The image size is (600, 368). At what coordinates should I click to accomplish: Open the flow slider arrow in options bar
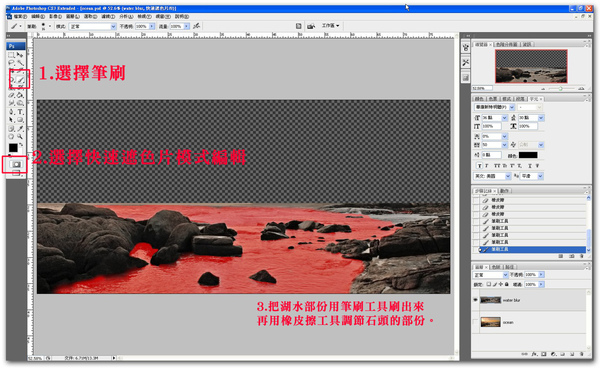[187, 26]
